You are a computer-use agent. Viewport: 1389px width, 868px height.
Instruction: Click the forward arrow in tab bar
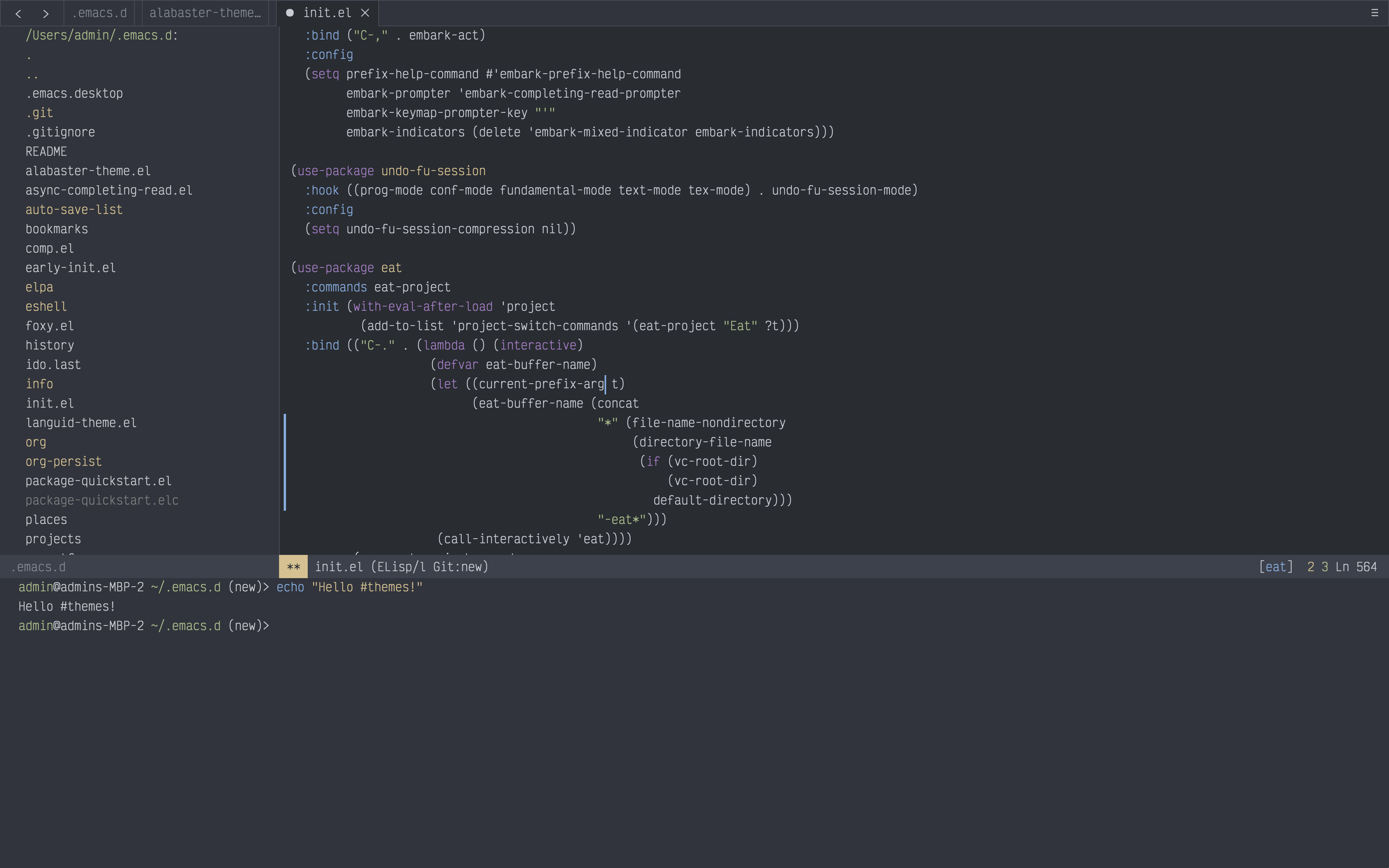tap(46, 13)
